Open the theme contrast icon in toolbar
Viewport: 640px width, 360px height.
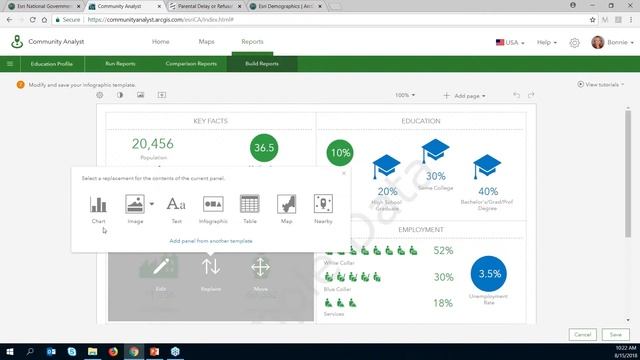coord(120,95)
